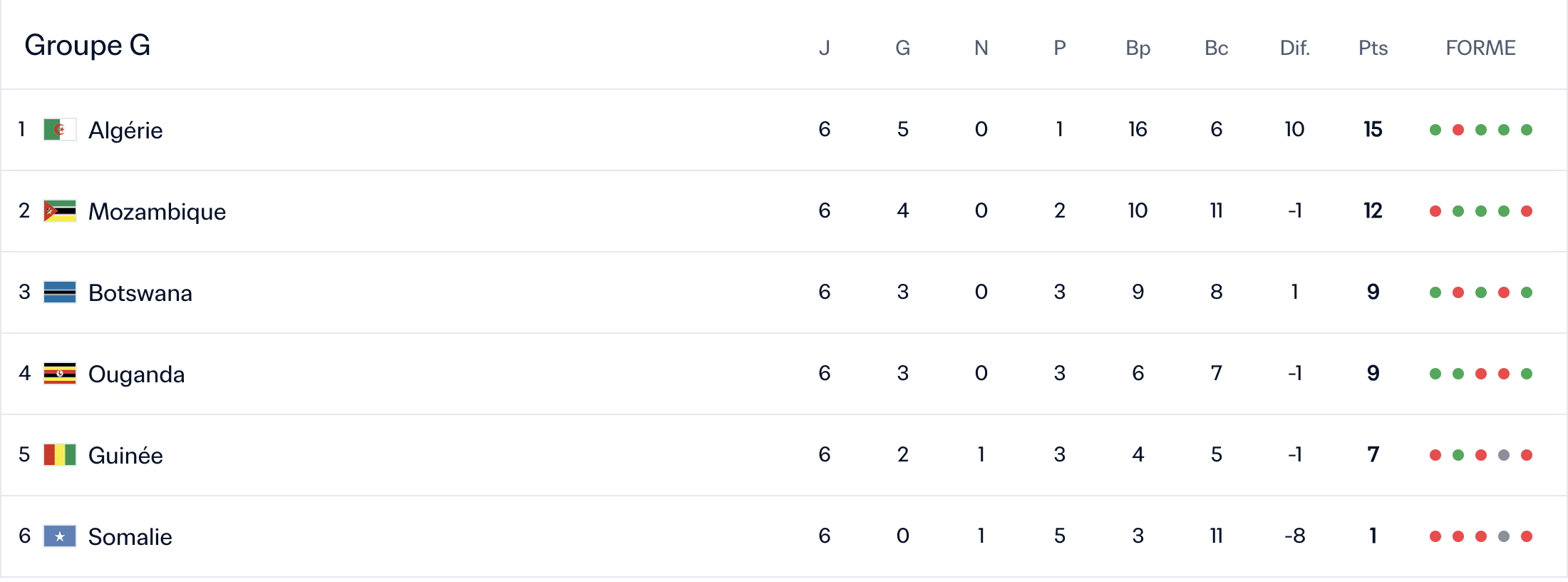Click the Guinée flag icon
1568x582 pixels.
click(x=60, y=455)
